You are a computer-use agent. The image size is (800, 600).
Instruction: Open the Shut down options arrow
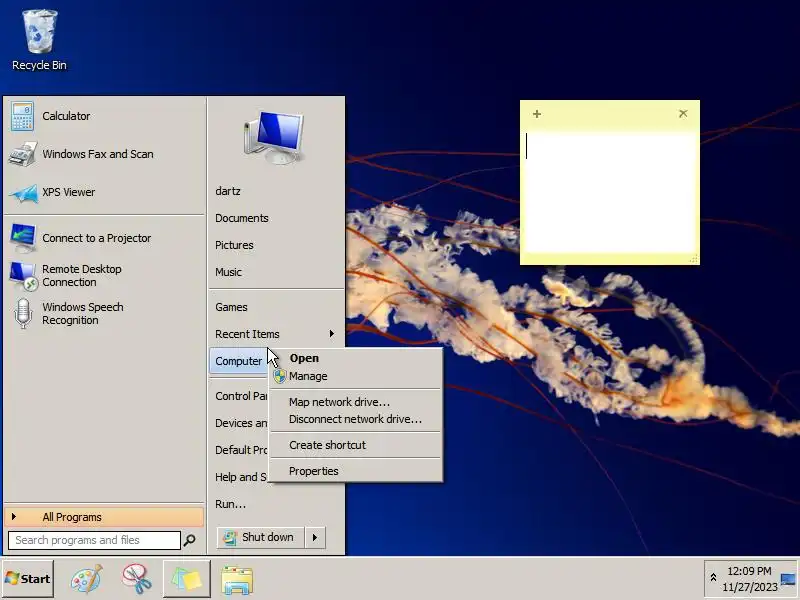click(315, 537)
